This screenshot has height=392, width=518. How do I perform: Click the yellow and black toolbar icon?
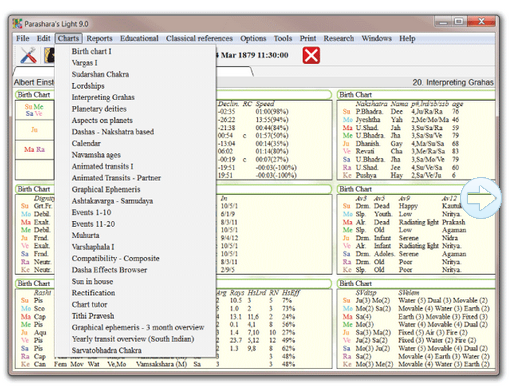pyautogui.click(x=49, y=55)
